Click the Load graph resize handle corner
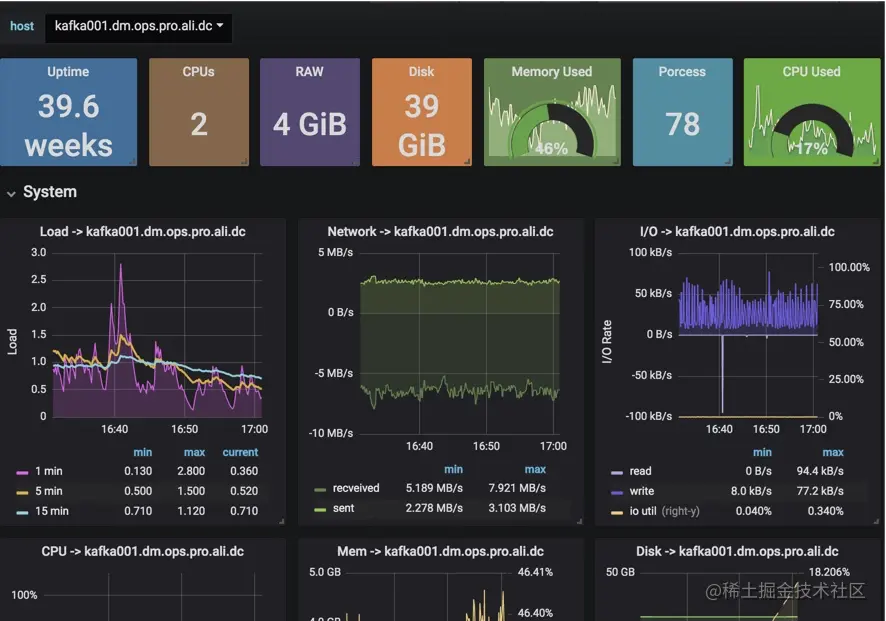This screenshot has height=621, width=886. tap(281, 522)
